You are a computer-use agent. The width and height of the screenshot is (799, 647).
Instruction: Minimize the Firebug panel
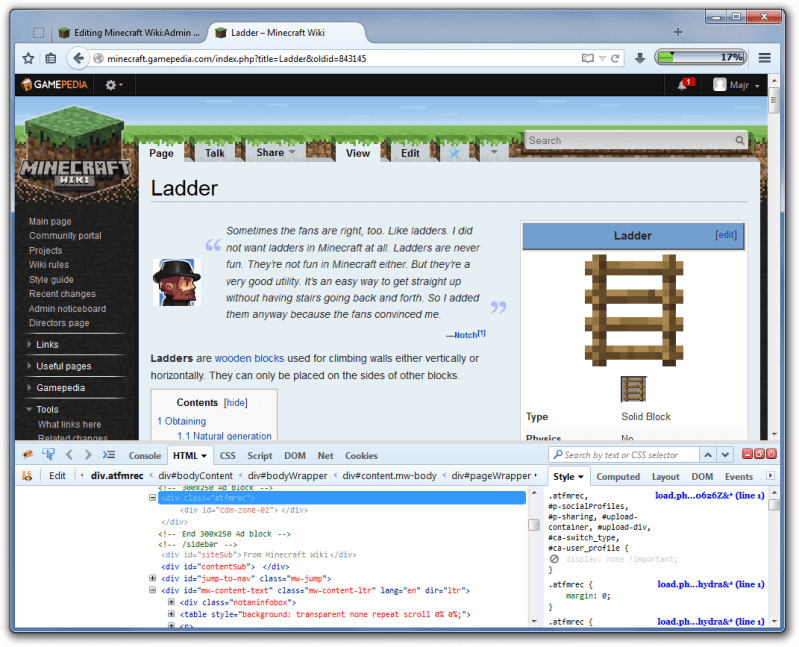coord(747,454)
